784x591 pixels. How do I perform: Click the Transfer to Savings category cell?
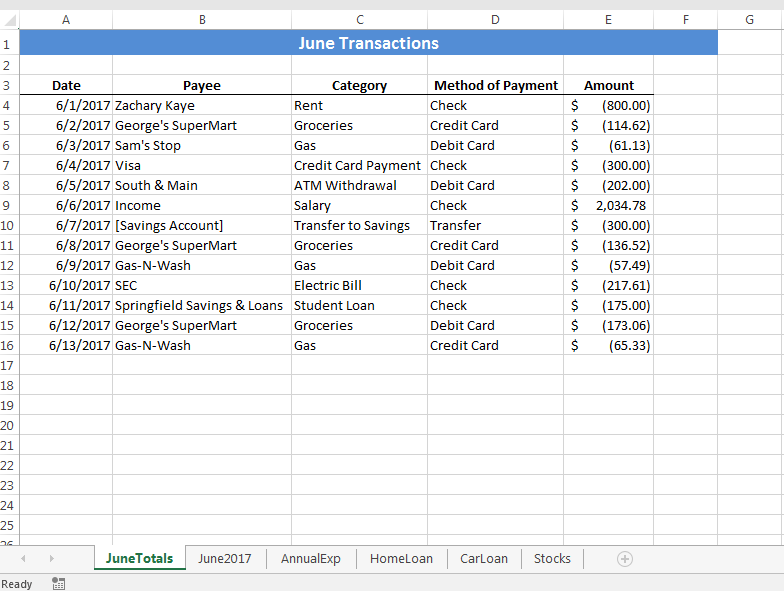pyautogui.click(x=352, y=225)
